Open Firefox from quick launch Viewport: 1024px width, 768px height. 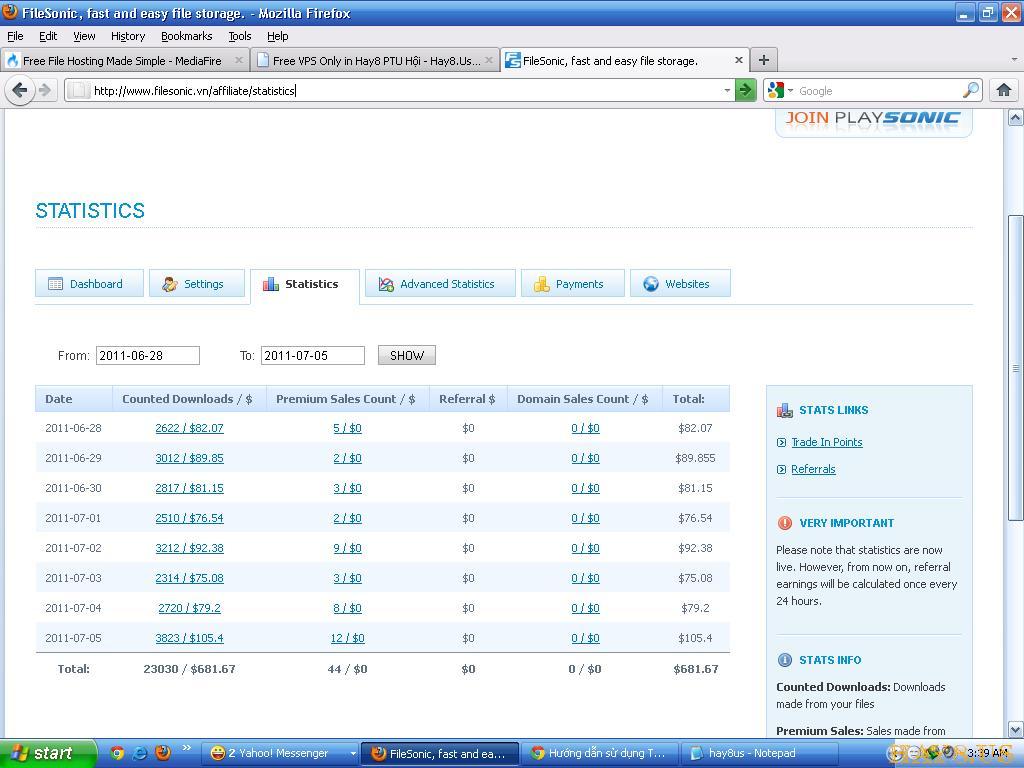162,753
